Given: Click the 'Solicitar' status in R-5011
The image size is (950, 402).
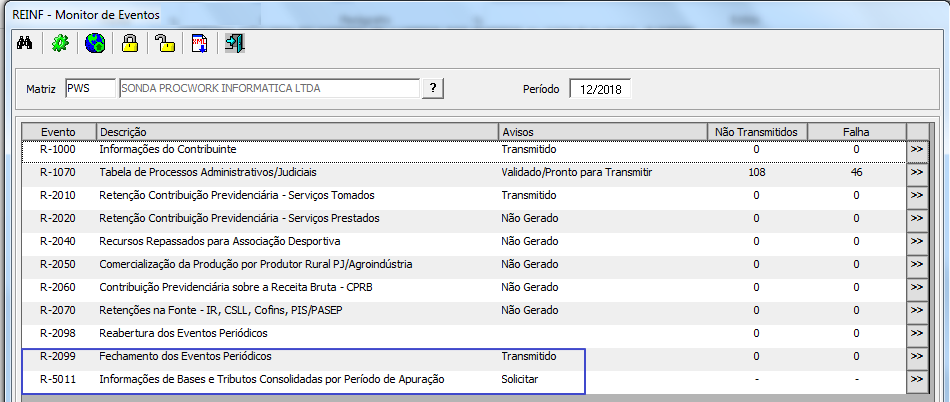Looking at the screenshot, I should point(520,380).
